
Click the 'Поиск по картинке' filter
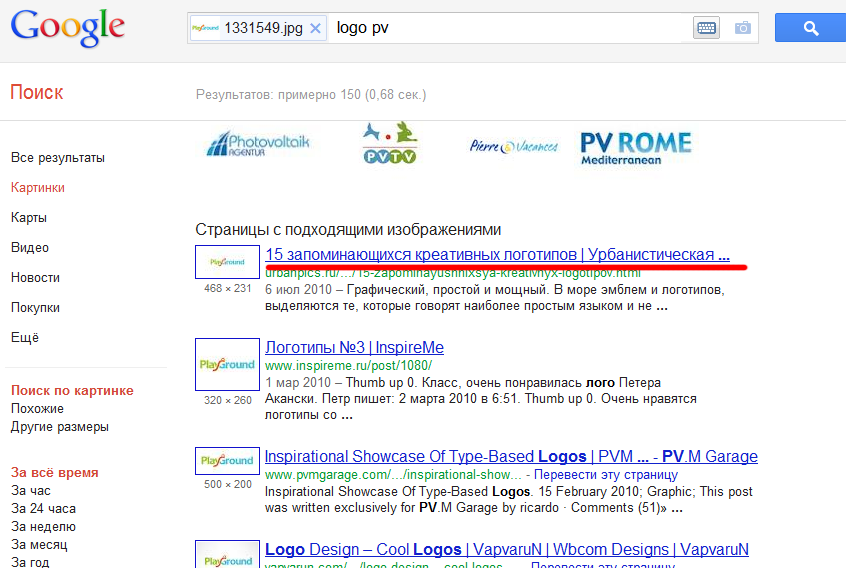(x=72, y=391)
